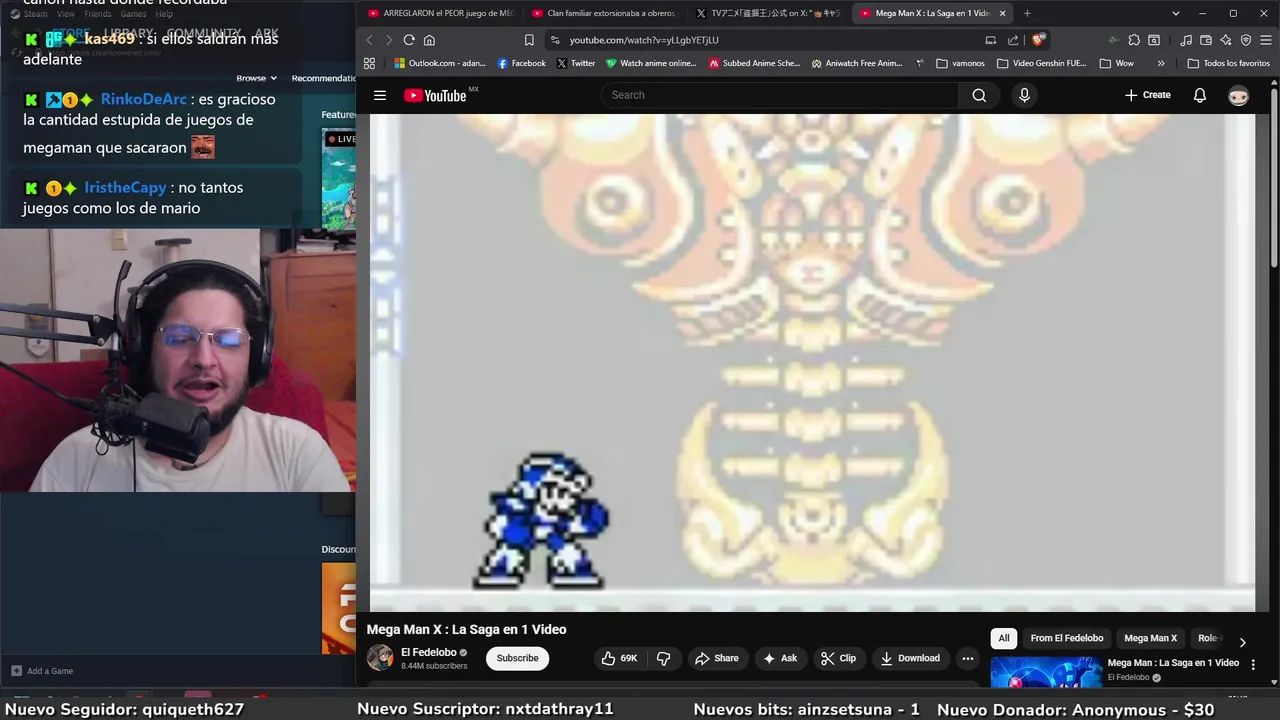Reload the current page
Screen dimensions: 1280x720
(x=409, y=40)
